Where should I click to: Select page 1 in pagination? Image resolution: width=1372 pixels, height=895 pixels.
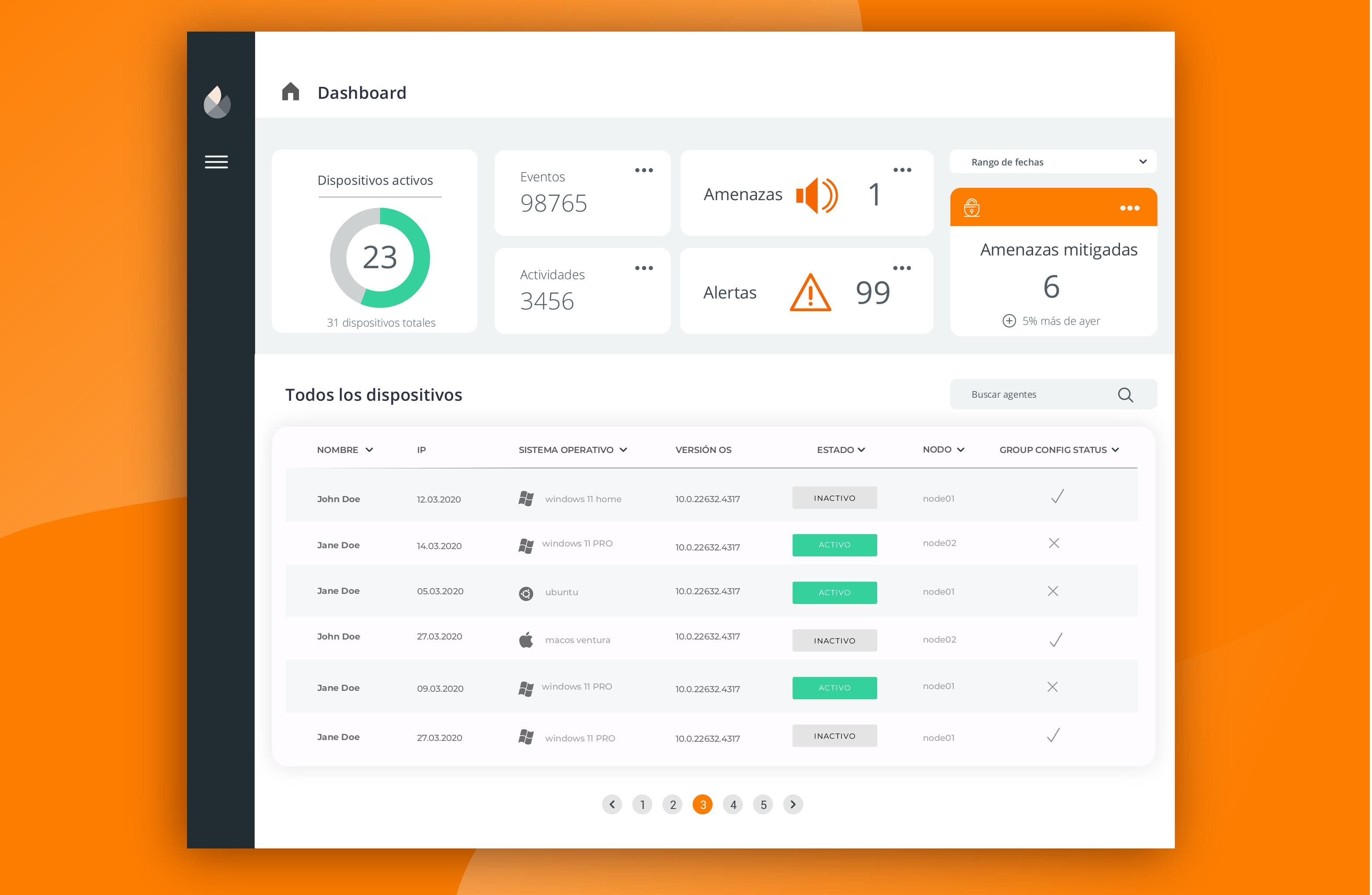(x=642, y=805)
